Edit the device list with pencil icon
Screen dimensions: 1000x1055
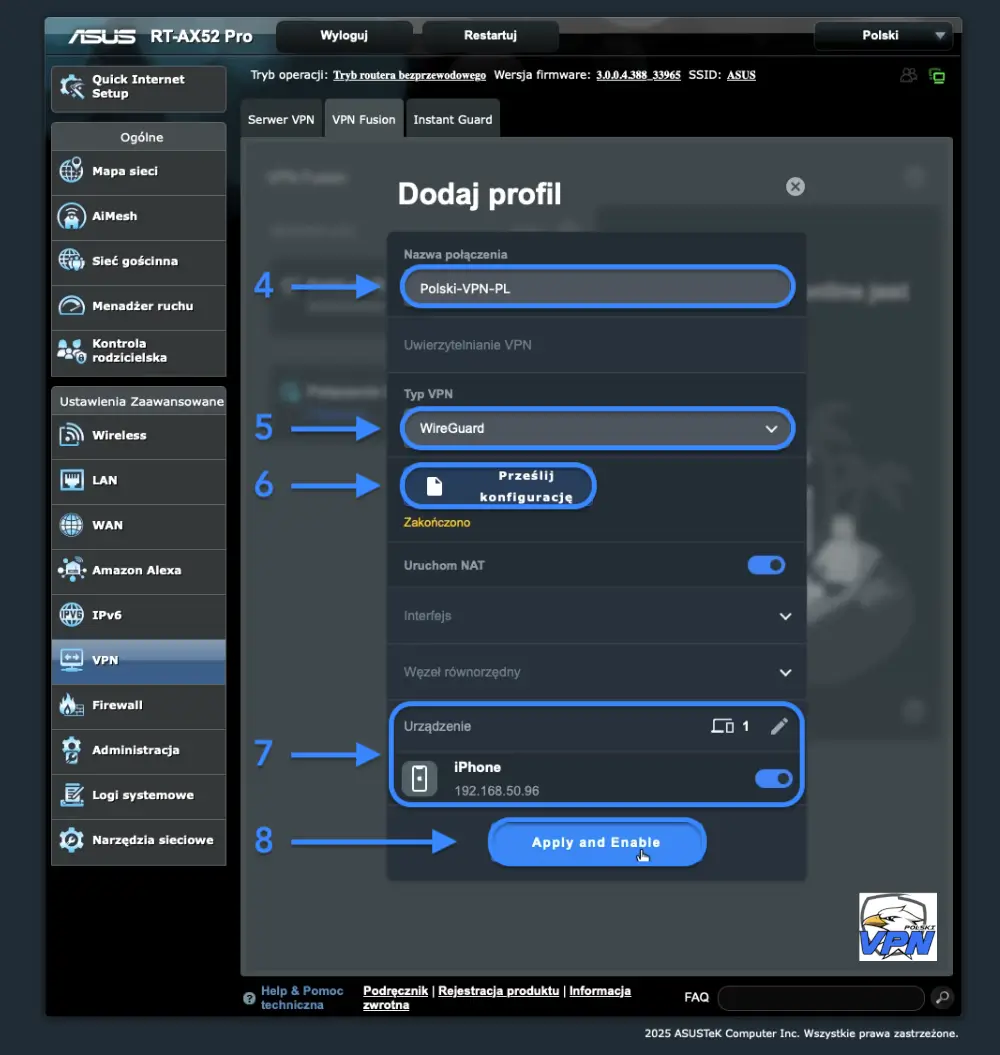point(780,727)
